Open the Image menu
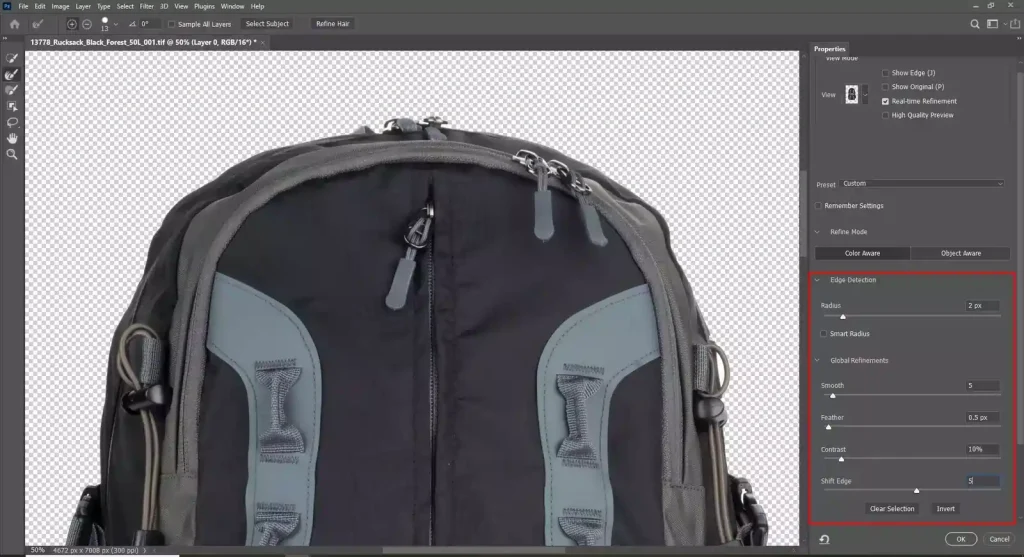The width and height of the screenshot is (1024, 557). pos(60,7)
